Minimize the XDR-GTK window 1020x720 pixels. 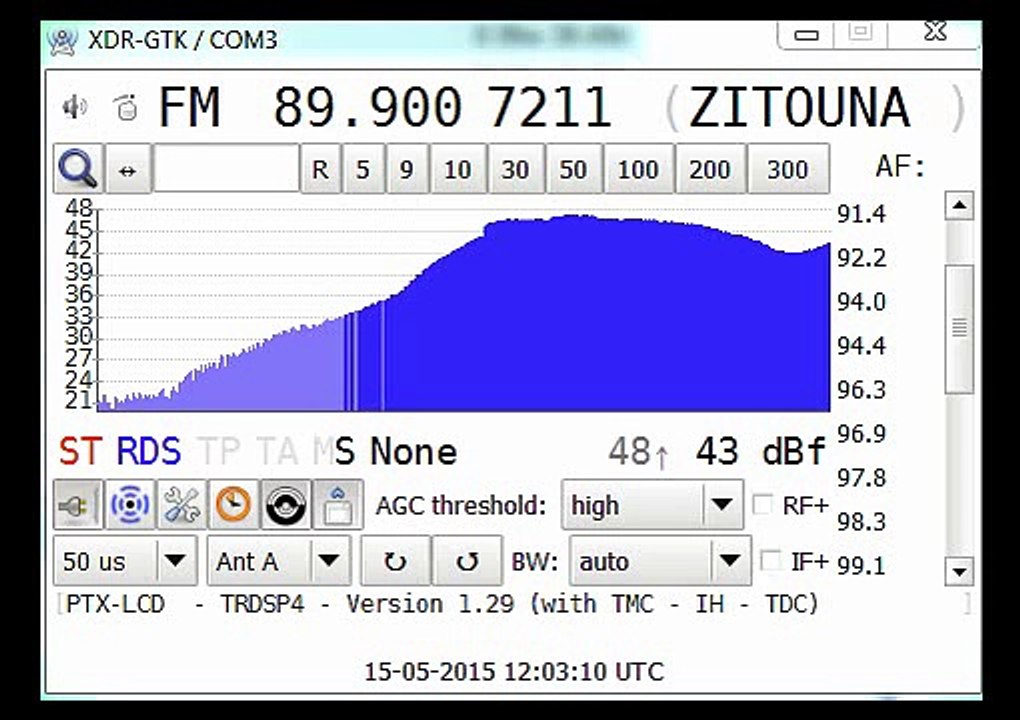tap(806, 34)
